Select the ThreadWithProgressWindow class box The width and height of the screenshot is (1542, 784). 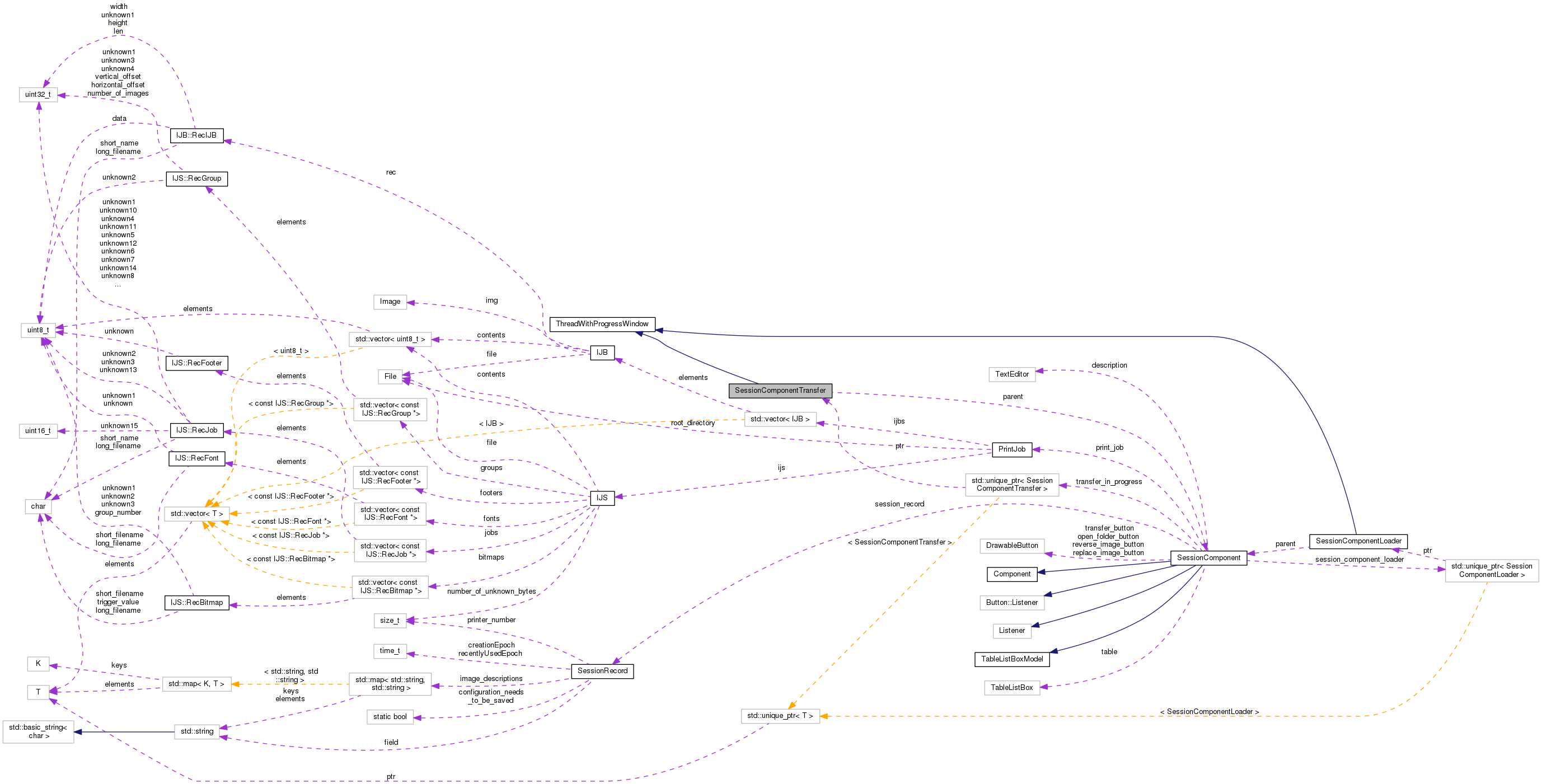coord(602,324)
